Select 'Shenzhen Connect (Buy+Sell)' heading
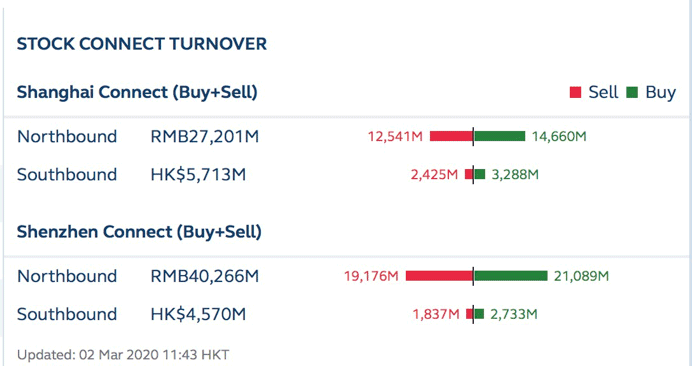 [139, 232]
